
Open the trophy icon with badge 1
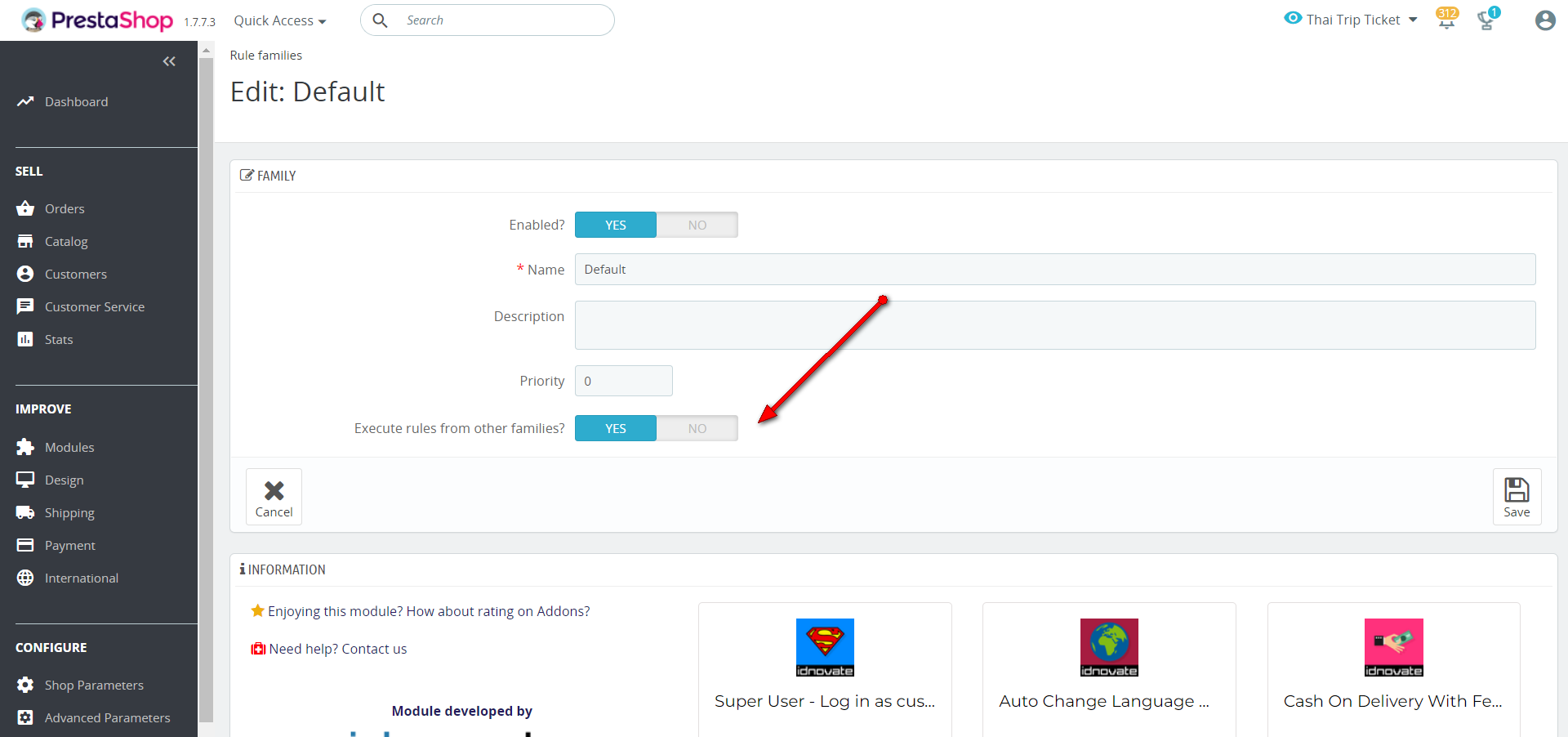coord(1487,19)
